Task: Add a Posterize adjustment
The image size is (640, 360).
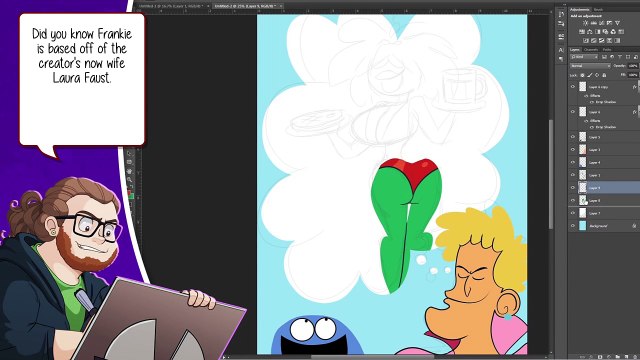Action: pyautogui.click(x=594, y=40)
